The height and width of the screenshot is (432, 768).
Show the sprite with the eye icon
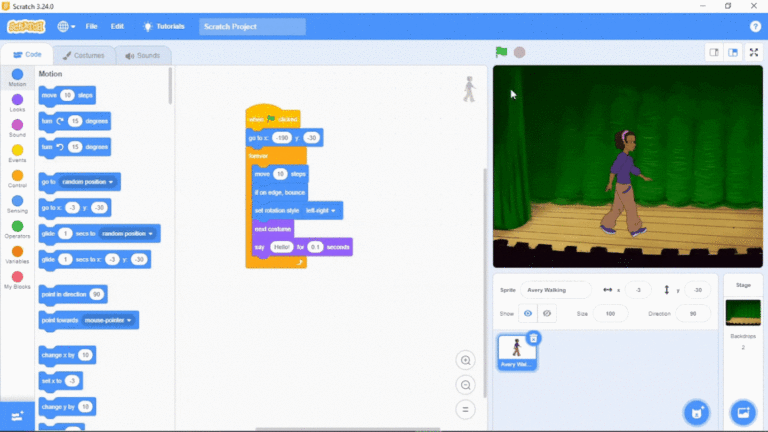coord(528,313)
